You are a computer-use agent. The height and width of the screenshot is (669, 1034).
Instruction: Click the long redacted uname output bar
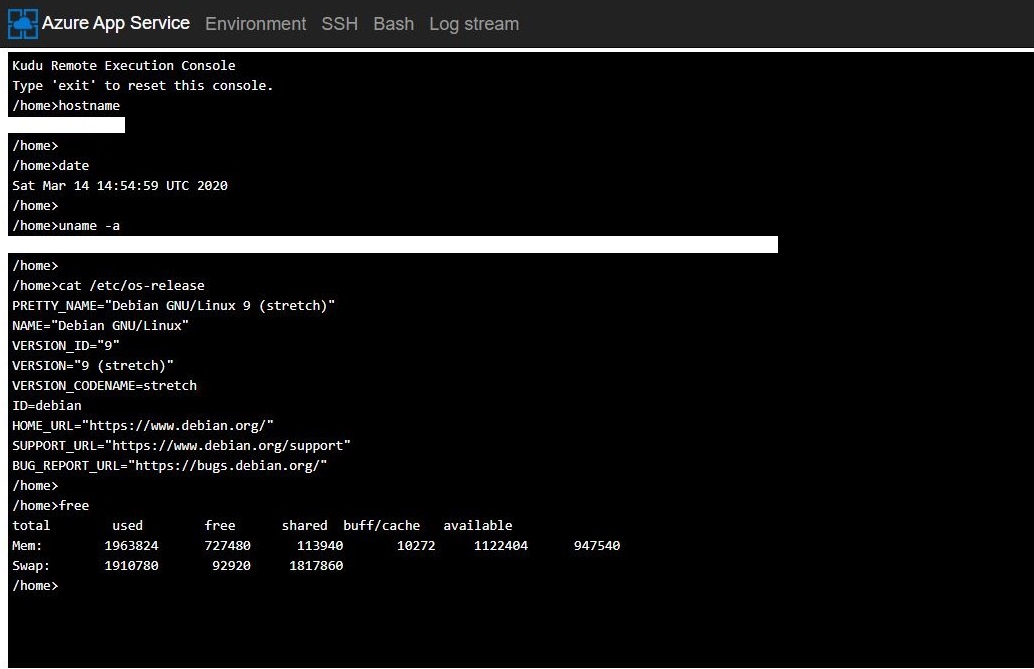pyautogui.click(x=393, y=245)
